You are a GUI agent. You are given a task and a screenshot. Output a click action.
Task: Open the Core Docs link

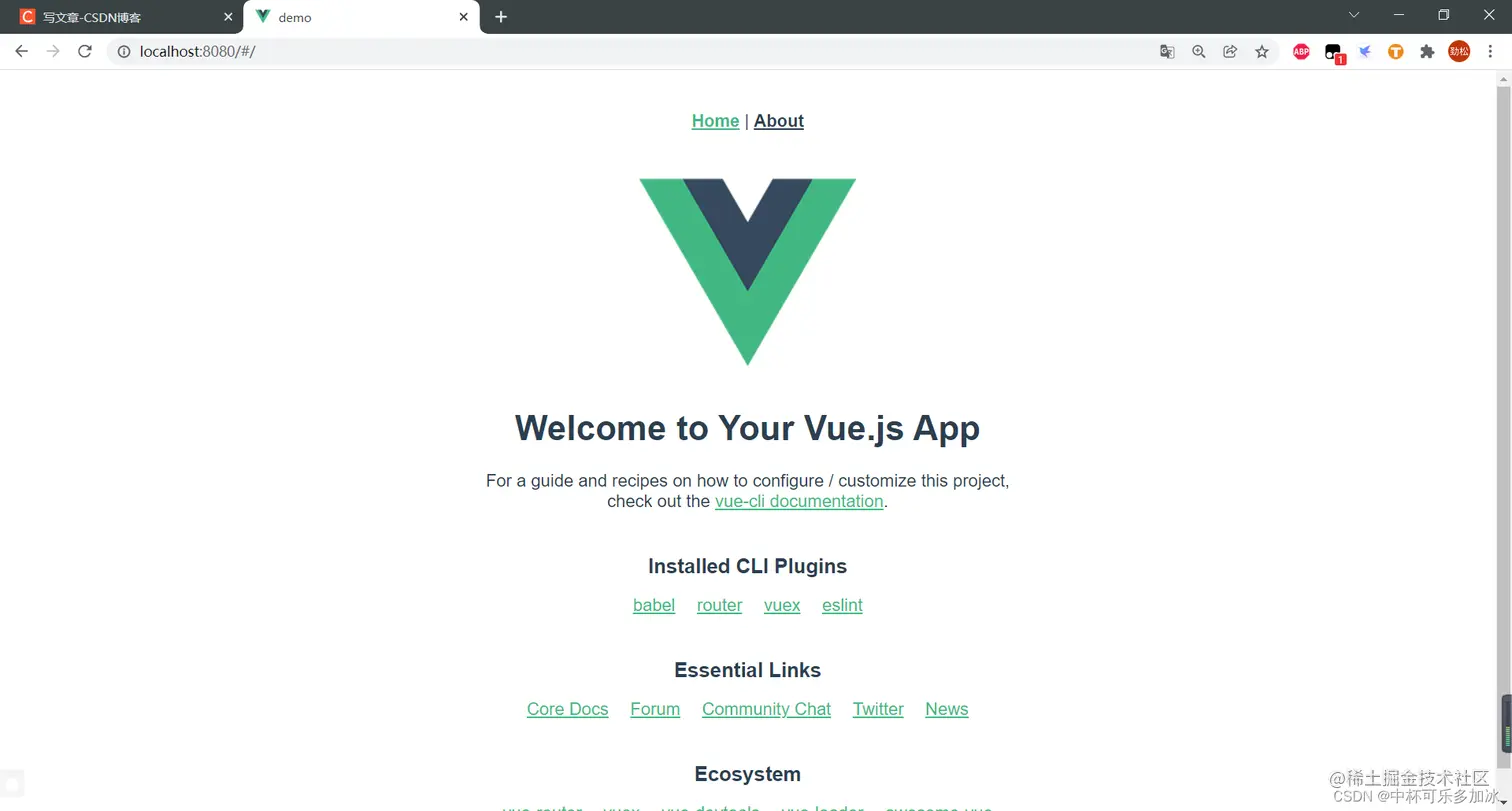coord(567,709)
